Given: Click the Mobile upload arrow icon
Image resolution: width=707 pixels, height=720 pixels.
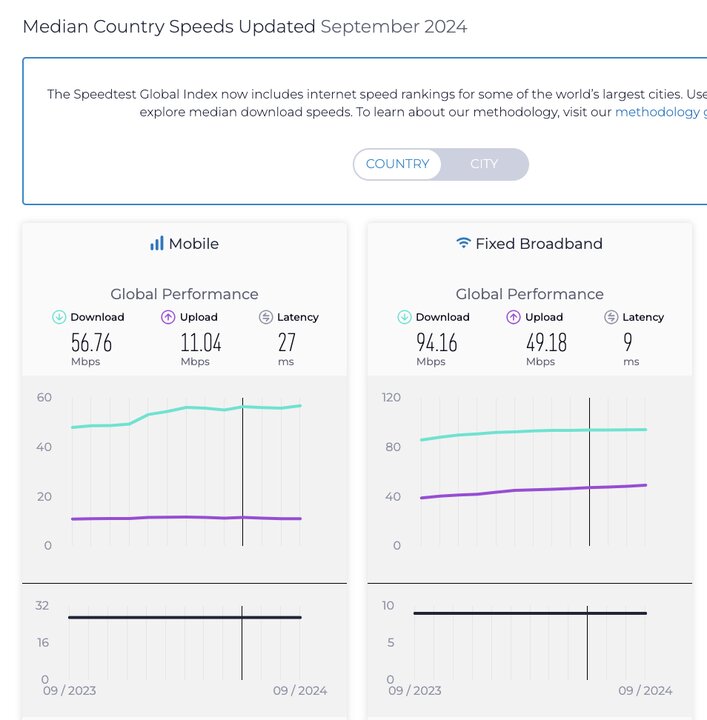Looking at the screenshot, I should (168, 317).
